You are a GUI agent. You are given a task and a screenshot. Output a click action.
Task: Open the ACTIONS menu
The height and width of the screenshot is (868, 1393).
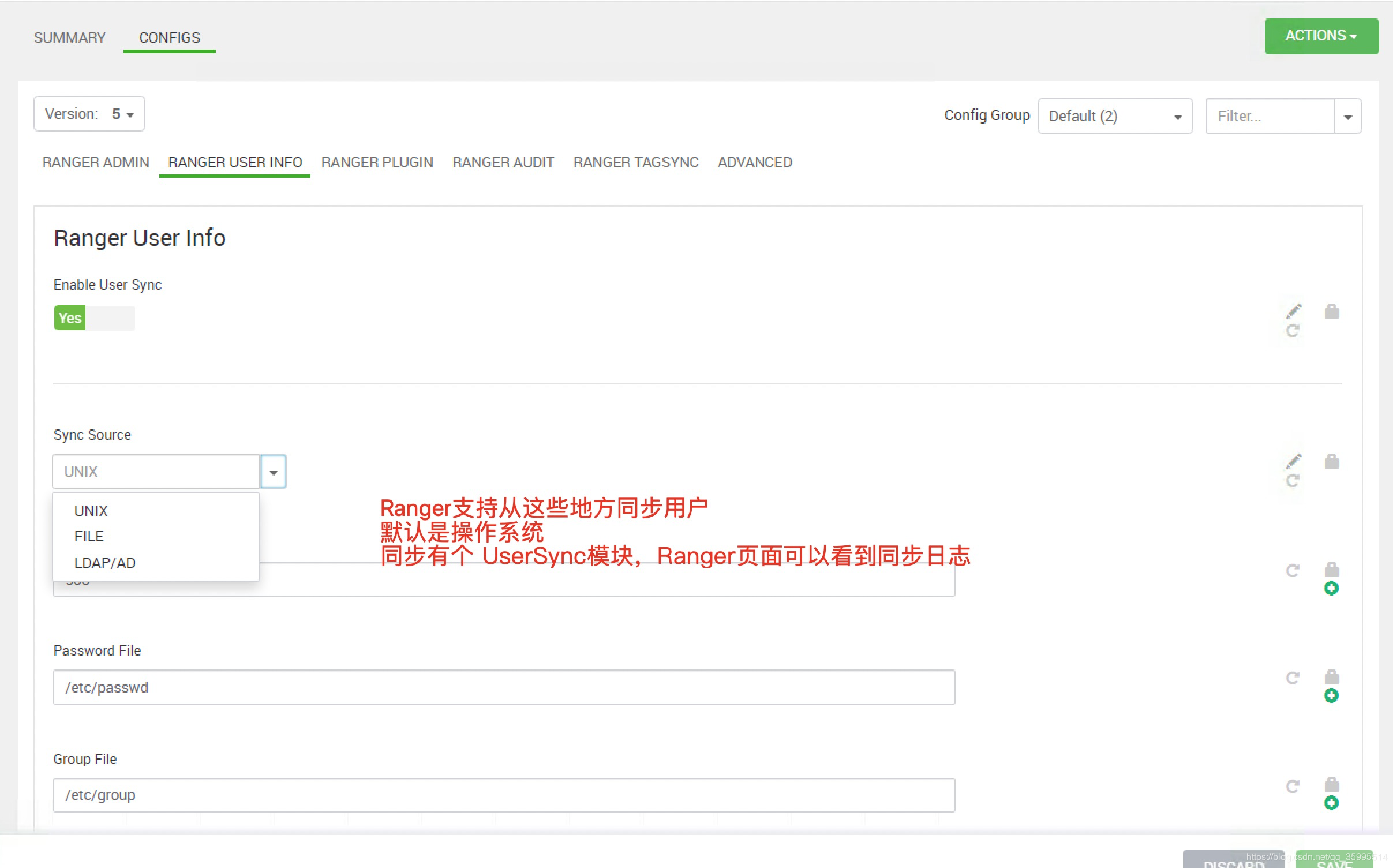pyautogui.click(x=1320, y=36)
